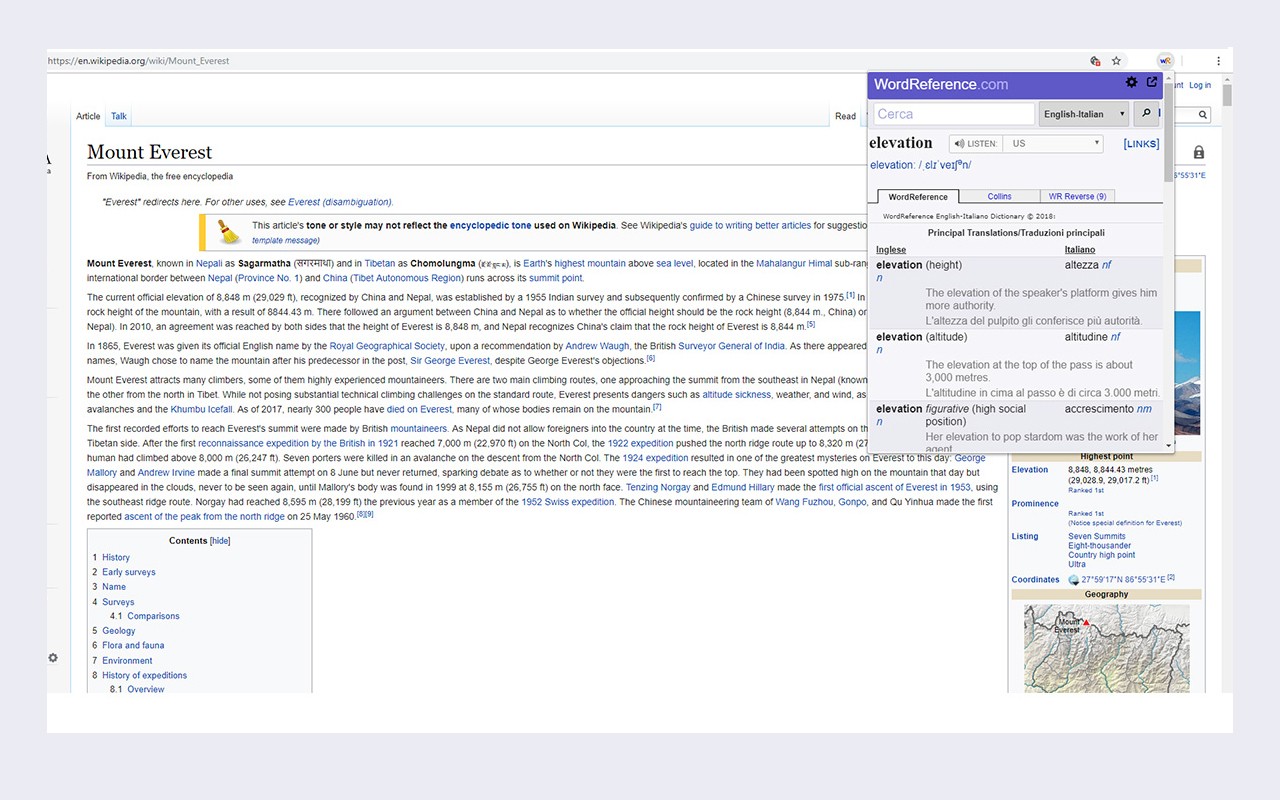
Task: Hide the Contents box via hide link
Action: click(x=219, y=541)
